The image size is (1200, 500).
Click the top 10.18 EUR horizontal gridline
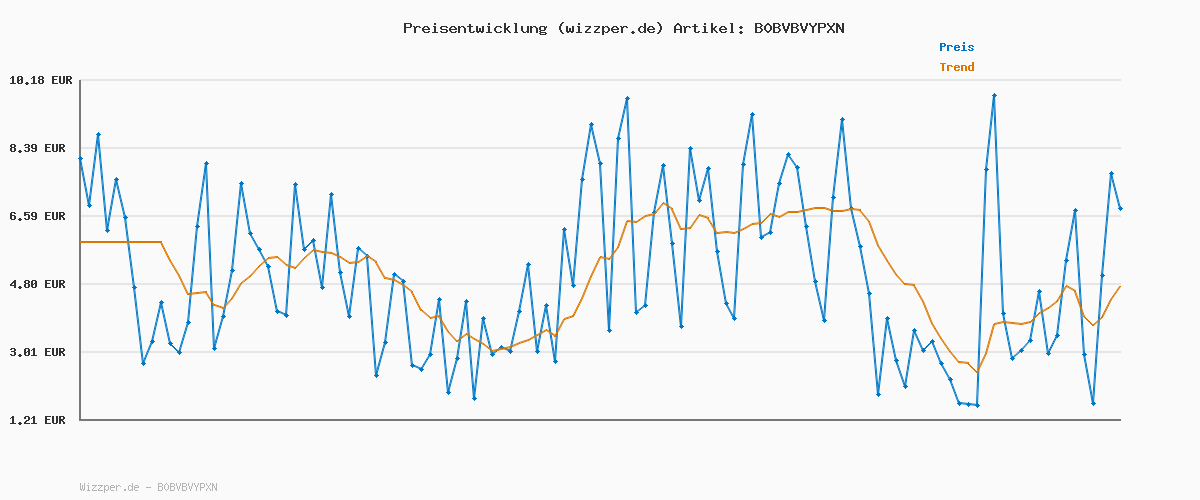pos(600,80)
